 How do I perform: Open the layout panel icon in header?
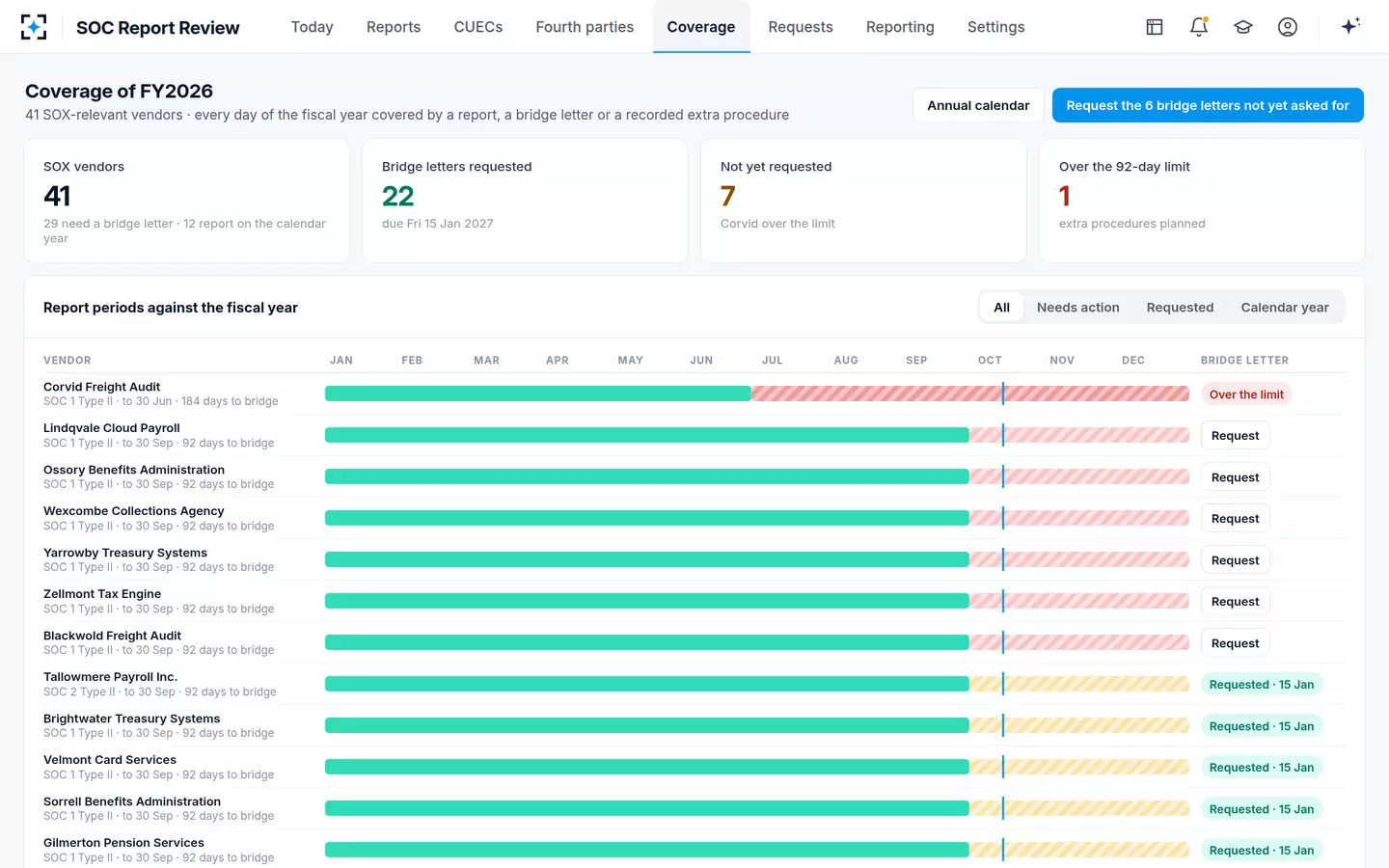(1155, 27)
